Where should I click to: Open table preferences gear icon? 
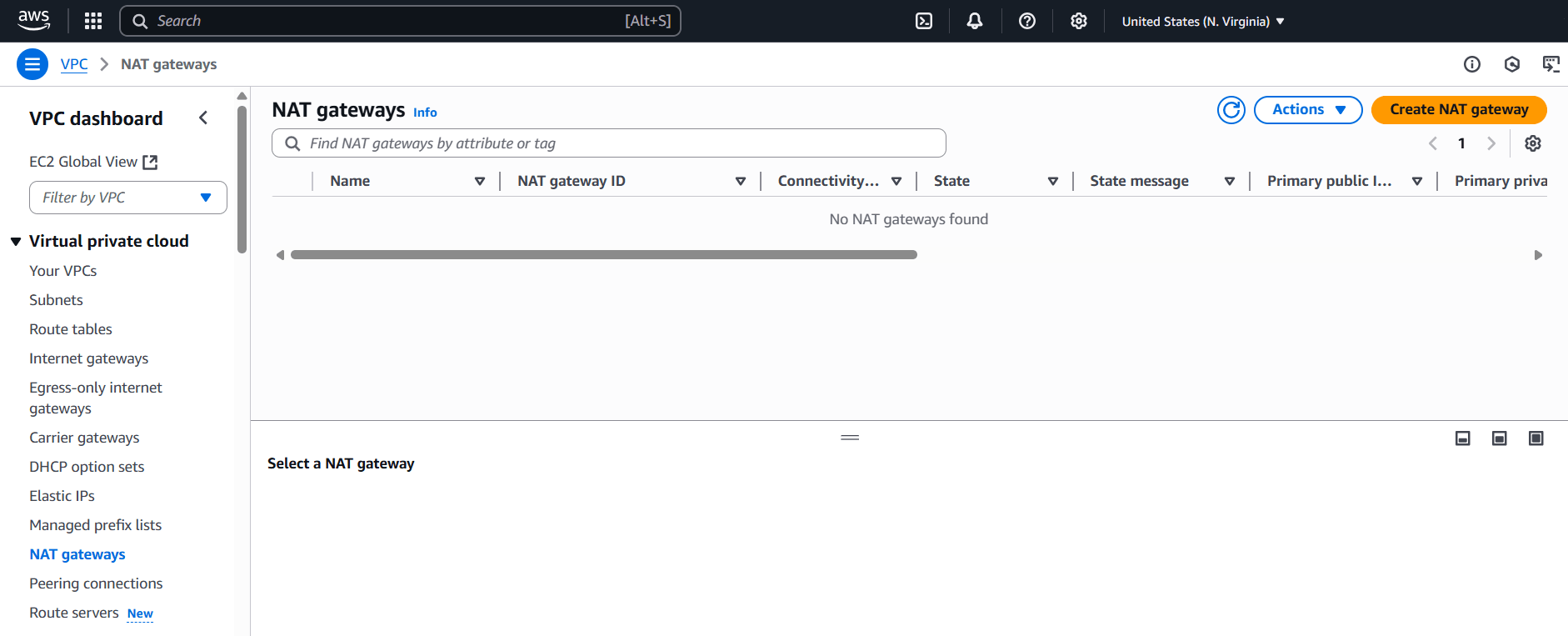(1532, 143)
